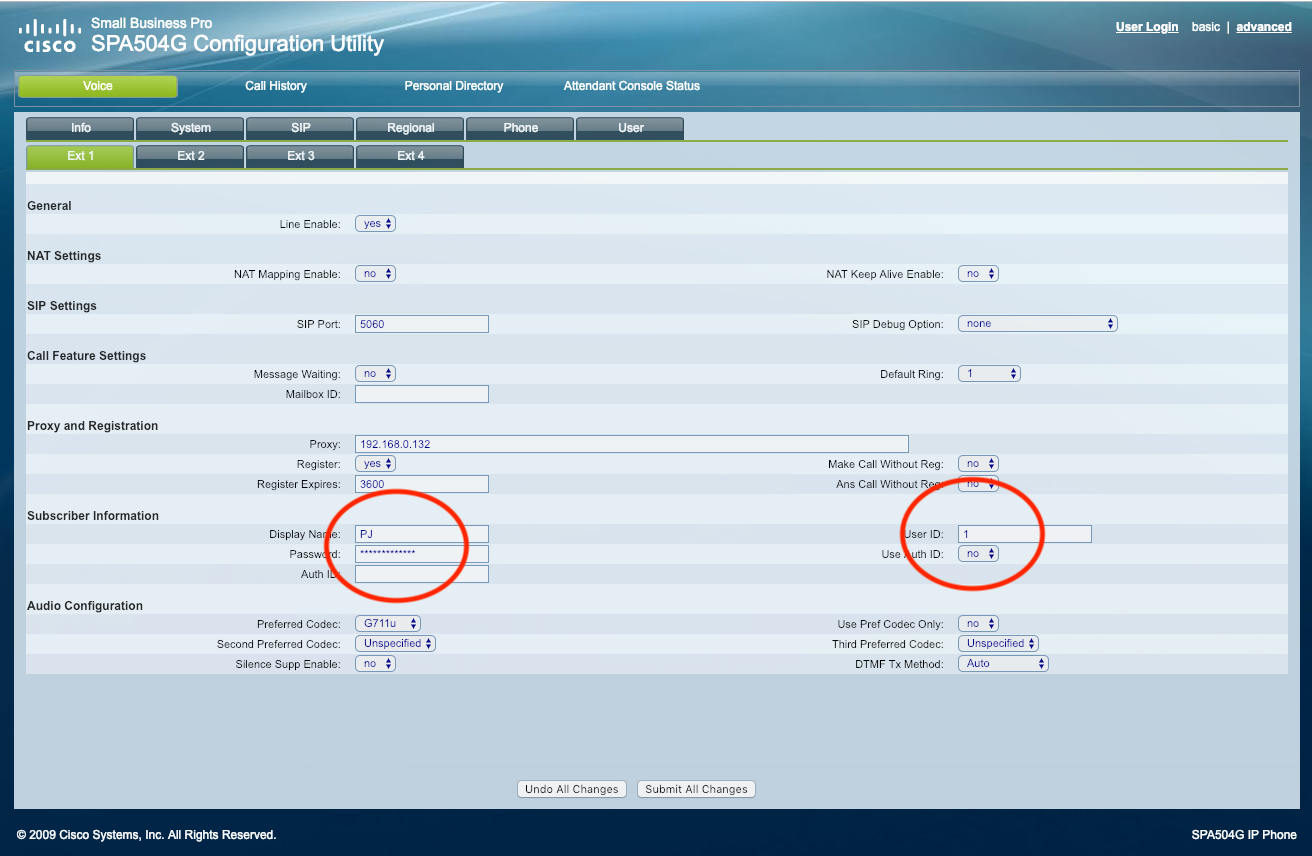Viewport: 1312px width, 856px height.
Task: Select the Info sub-tab
Action: 80,128
